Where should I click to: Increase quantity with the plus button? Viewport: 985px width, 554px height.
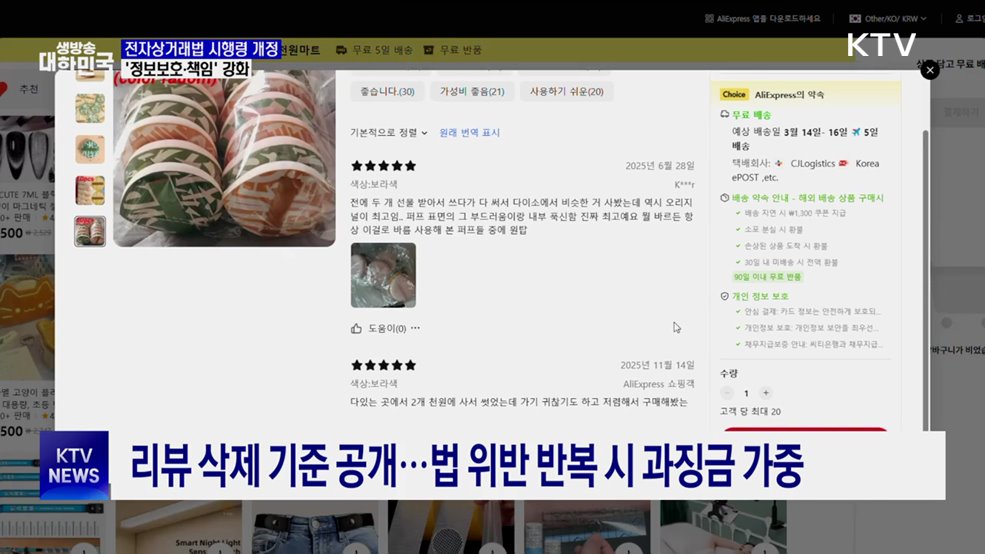pos(766,393)
